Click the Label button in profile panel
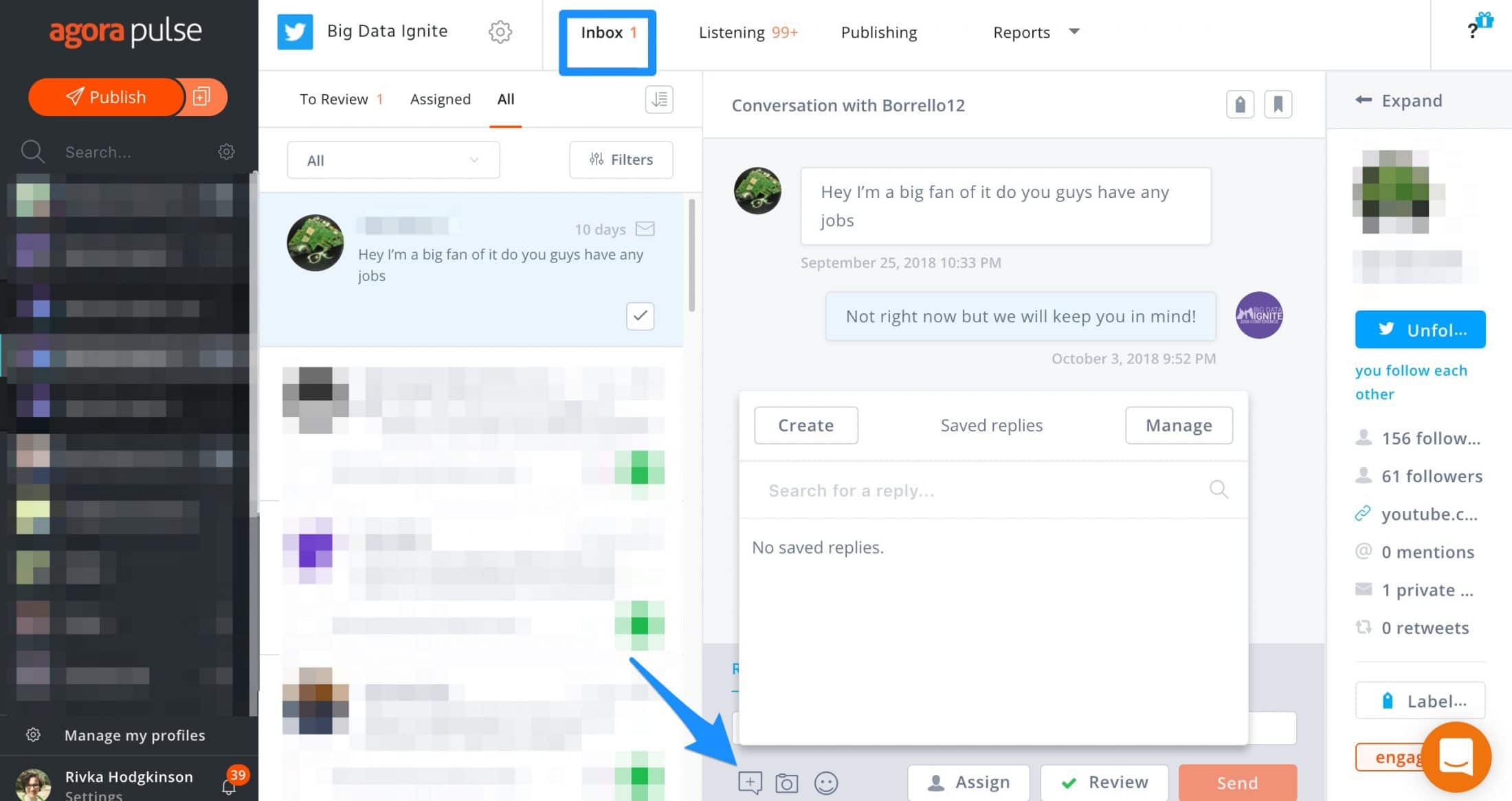 click(1420, 701)
